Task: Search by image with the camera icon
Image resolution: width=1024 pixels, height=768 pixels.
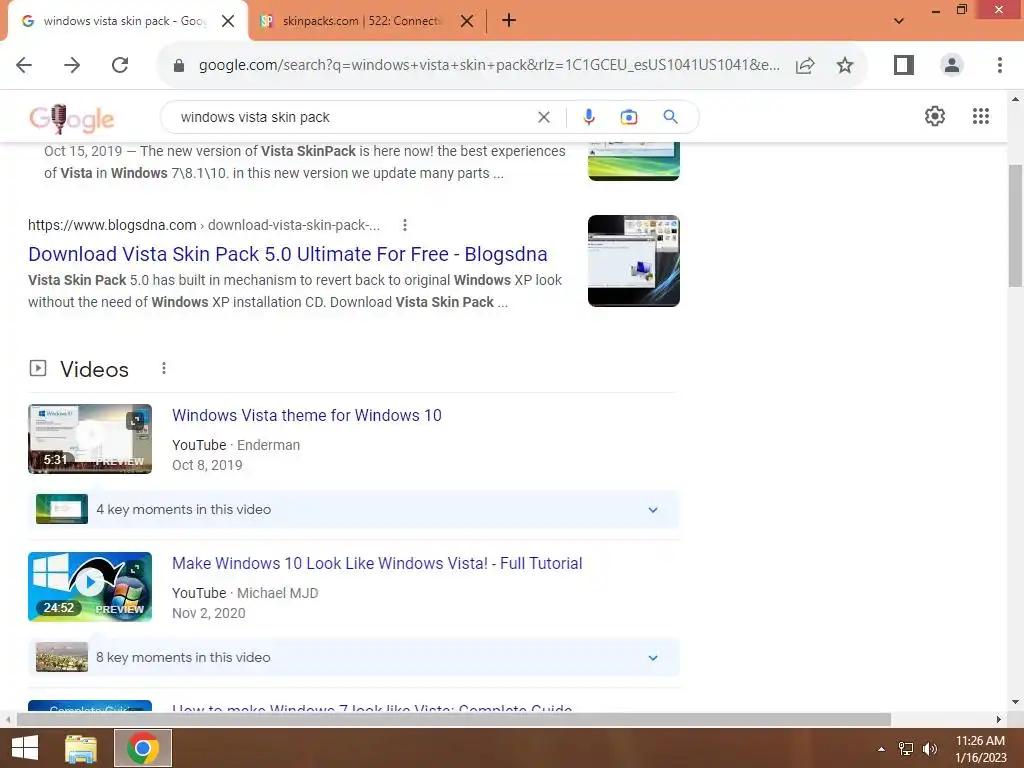Action: pos(628,117)
